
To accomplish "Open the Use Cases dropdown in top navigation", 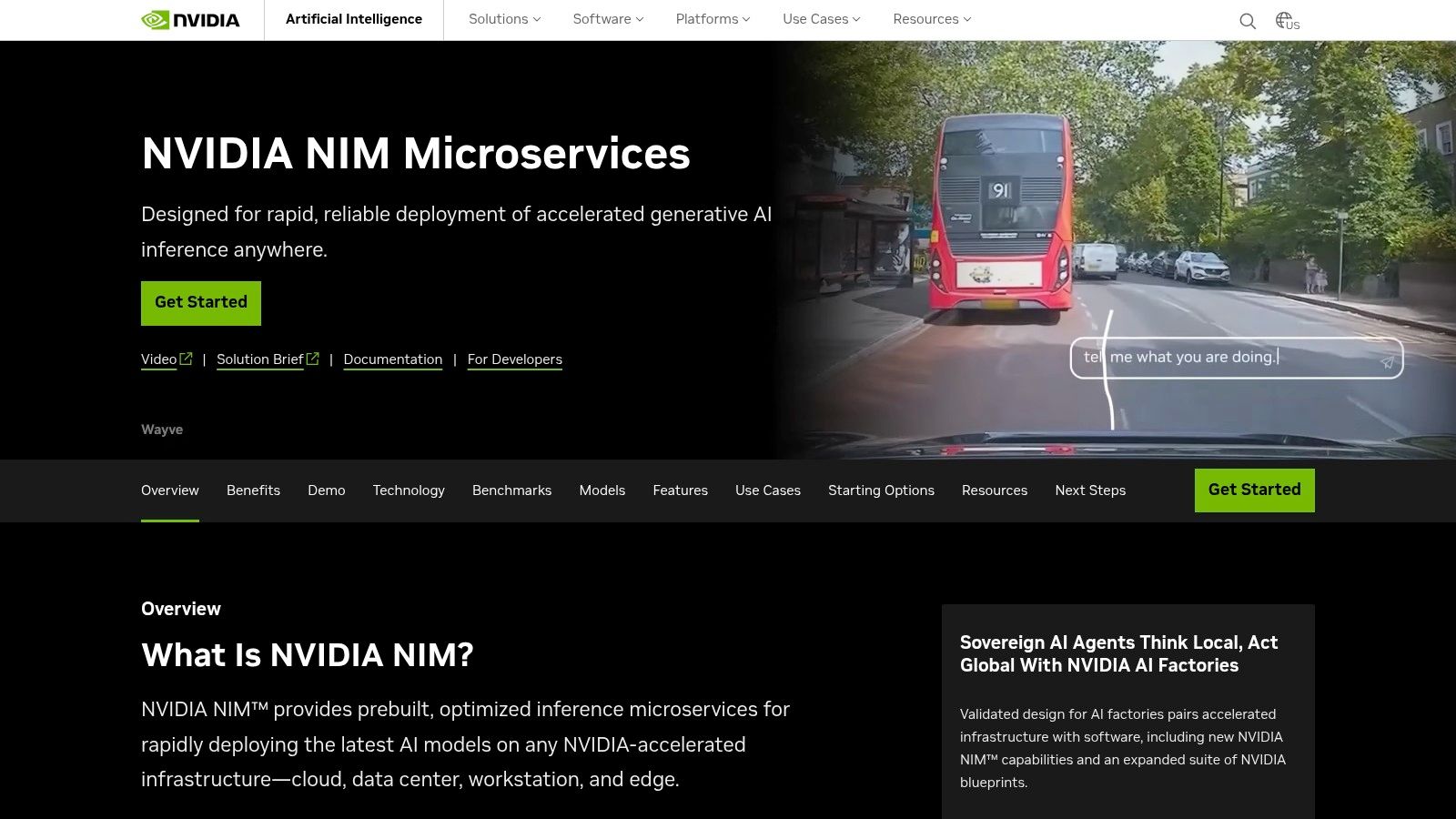I will pyautogui.click(x=821, y=19).
